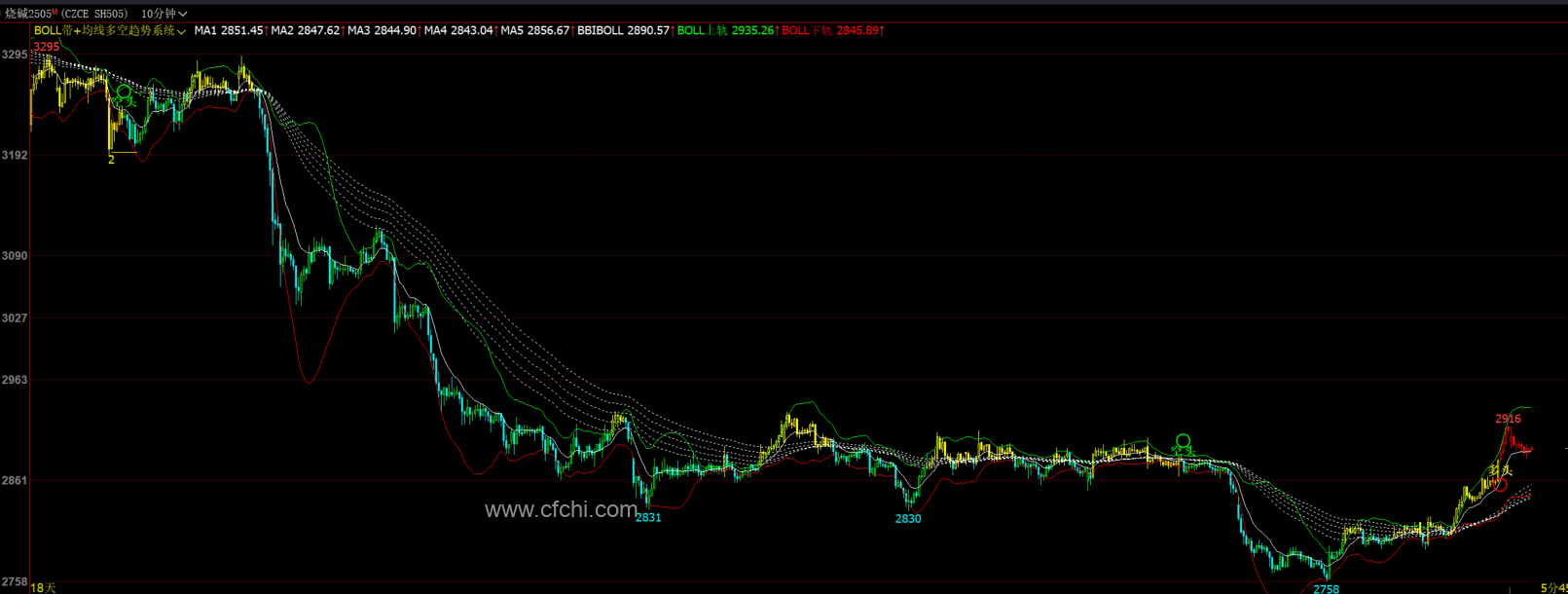The width and height of the screenshot is (1568, 594).
Task: Click the cyan 2831 low-price label
Action: (x=648, y=518)
